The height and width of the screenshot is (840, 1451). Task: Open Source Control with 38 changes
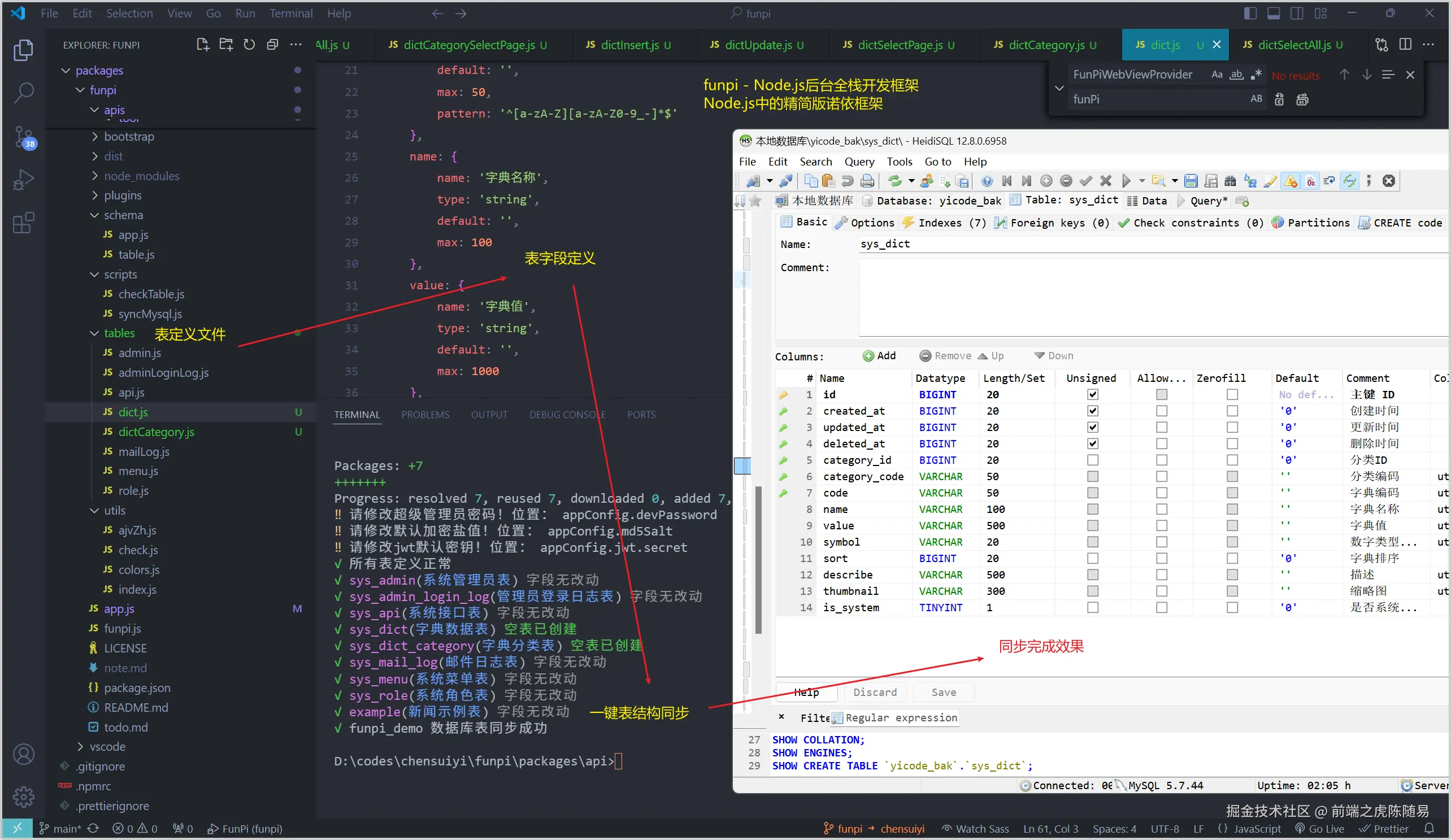(x=24, y=137)
